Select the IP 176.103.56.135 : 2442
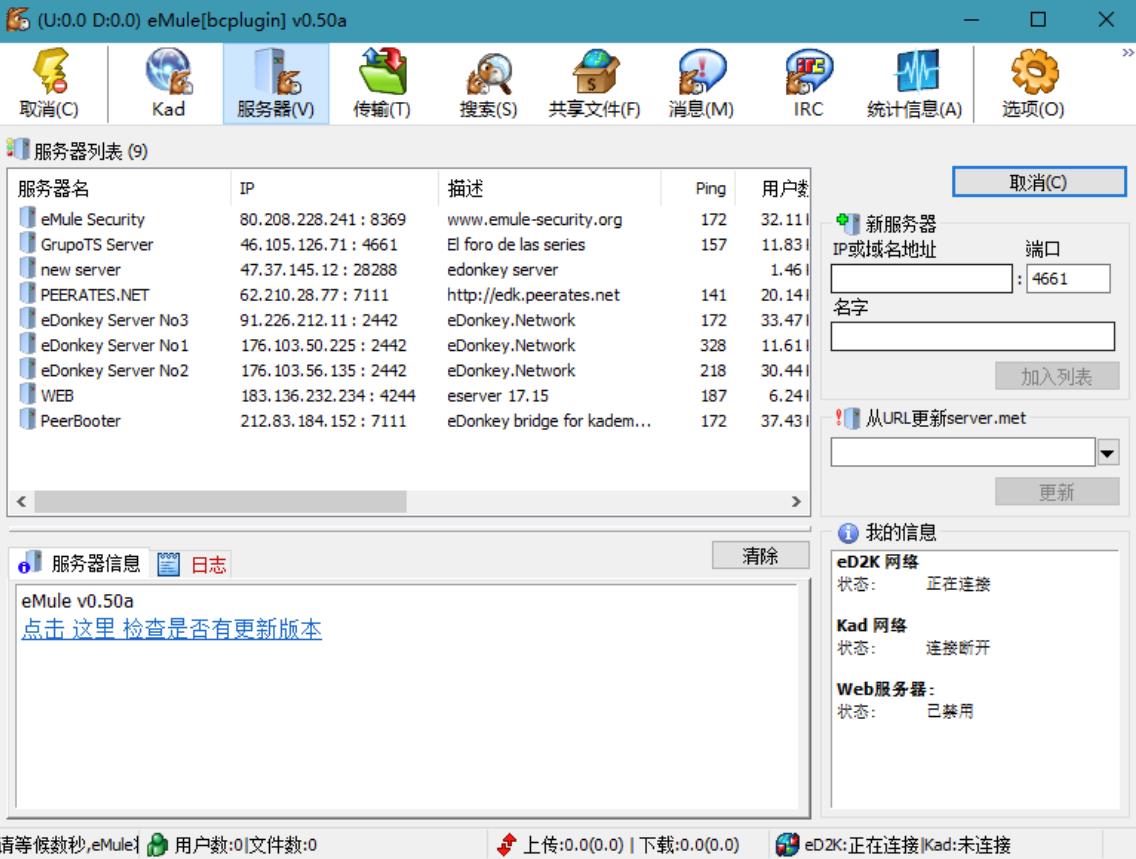This screenshot has height=859, width=1136. click(324, 370)
